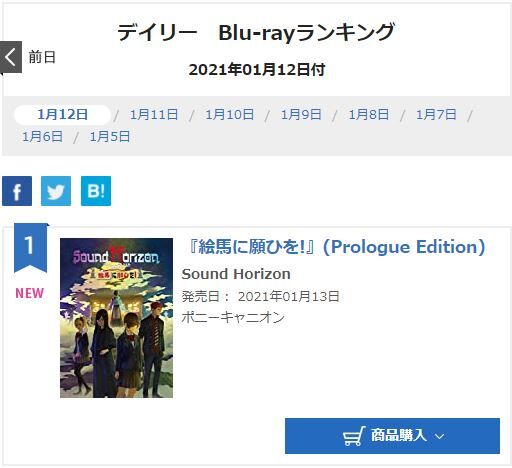The image size is (512, 468).
Task: Go to the 1月8日 ranking
Action: coord(369,115)
